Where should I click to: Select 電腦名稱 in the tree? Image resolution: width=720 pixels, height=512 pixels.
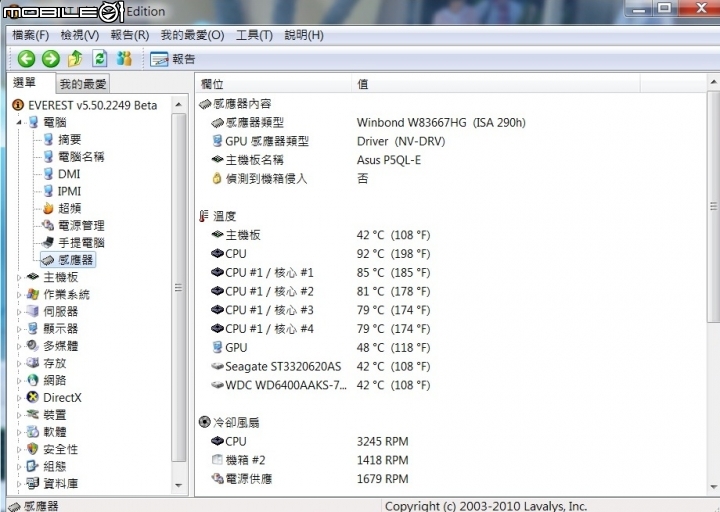point(81,157)
